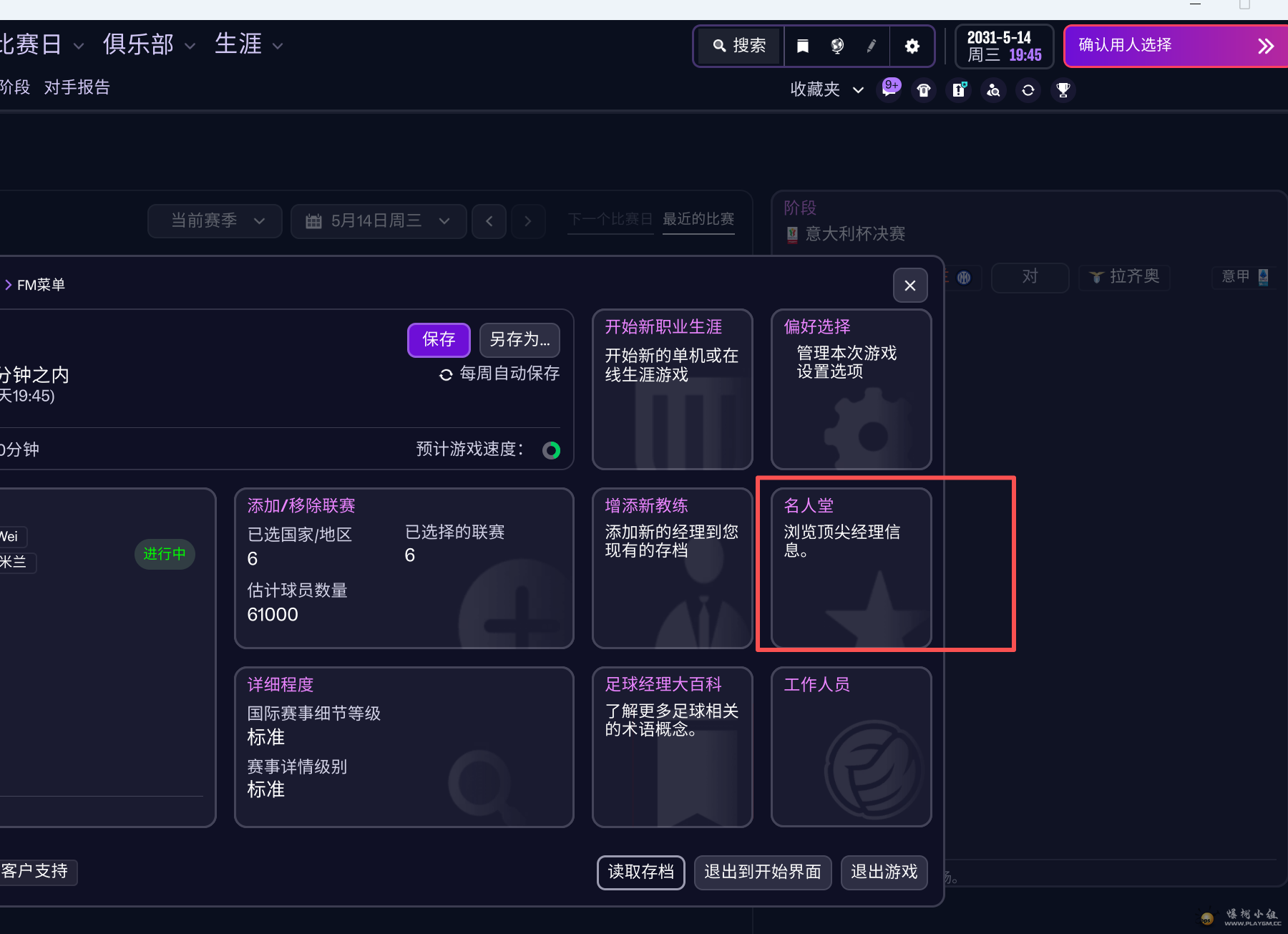Open the 名人堂 hall of fame card

852,568
